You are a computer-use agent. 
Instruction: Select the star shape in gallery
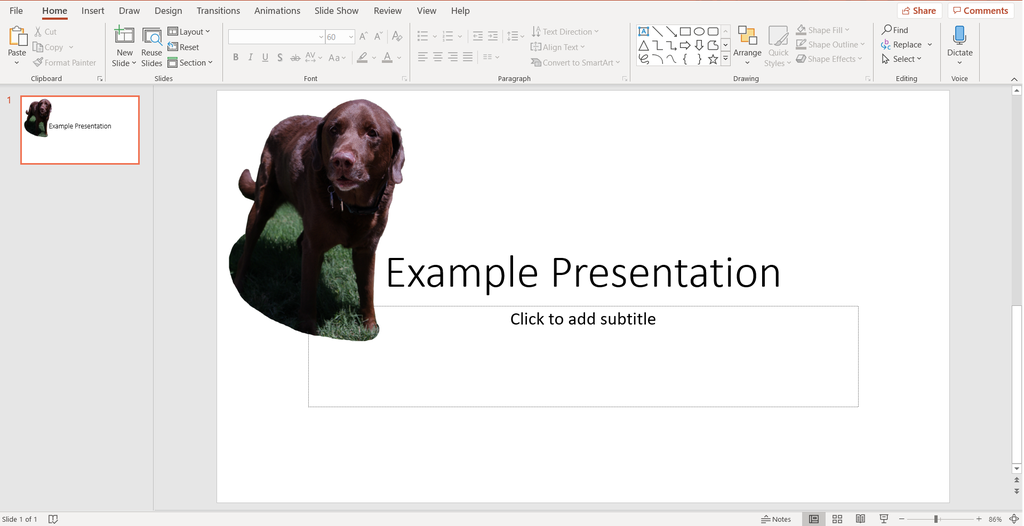[712, 59]
